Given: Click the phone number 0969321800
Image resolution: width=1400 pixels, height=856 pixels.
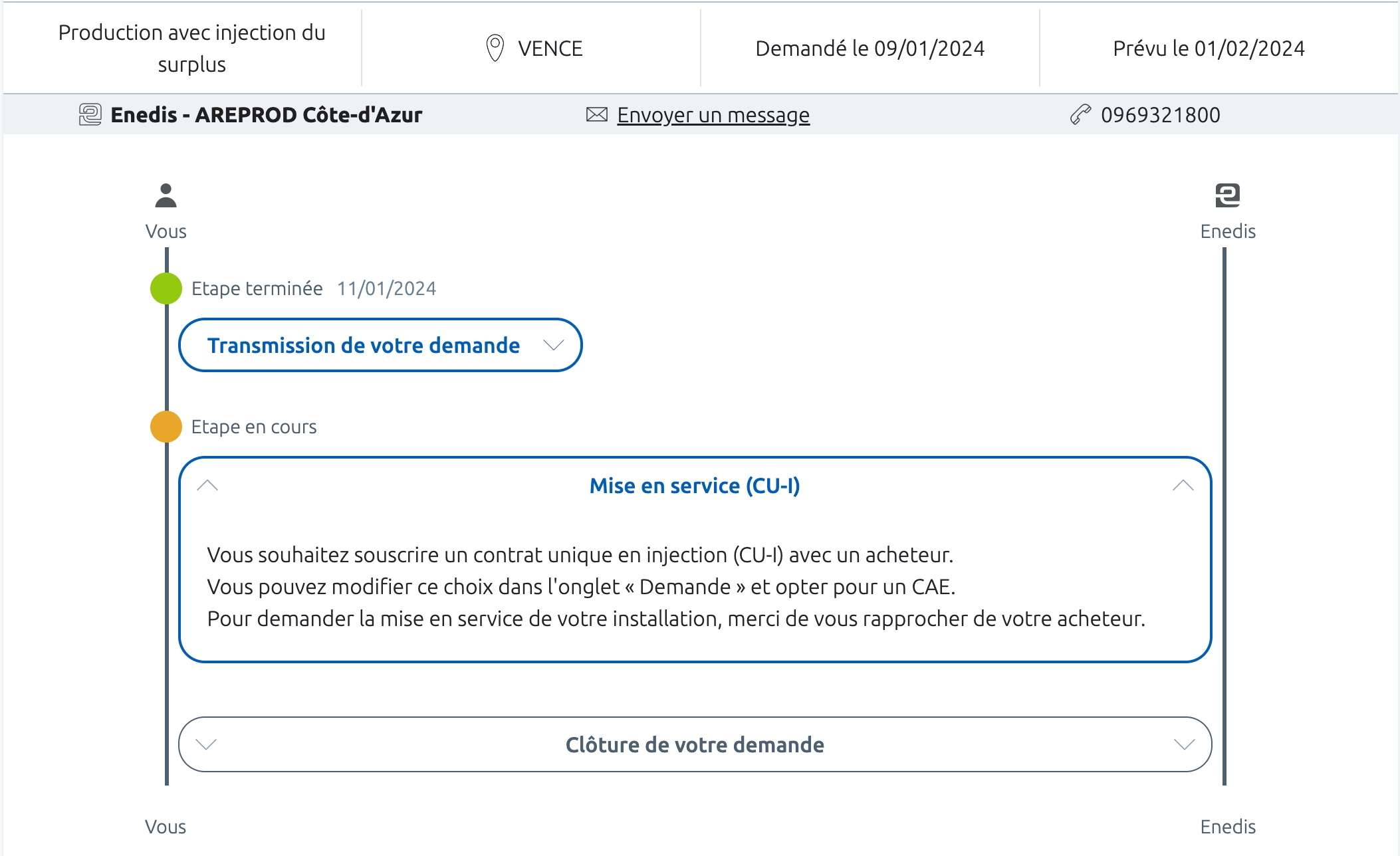Looking at the screenshot, I should pos(1160,115).
